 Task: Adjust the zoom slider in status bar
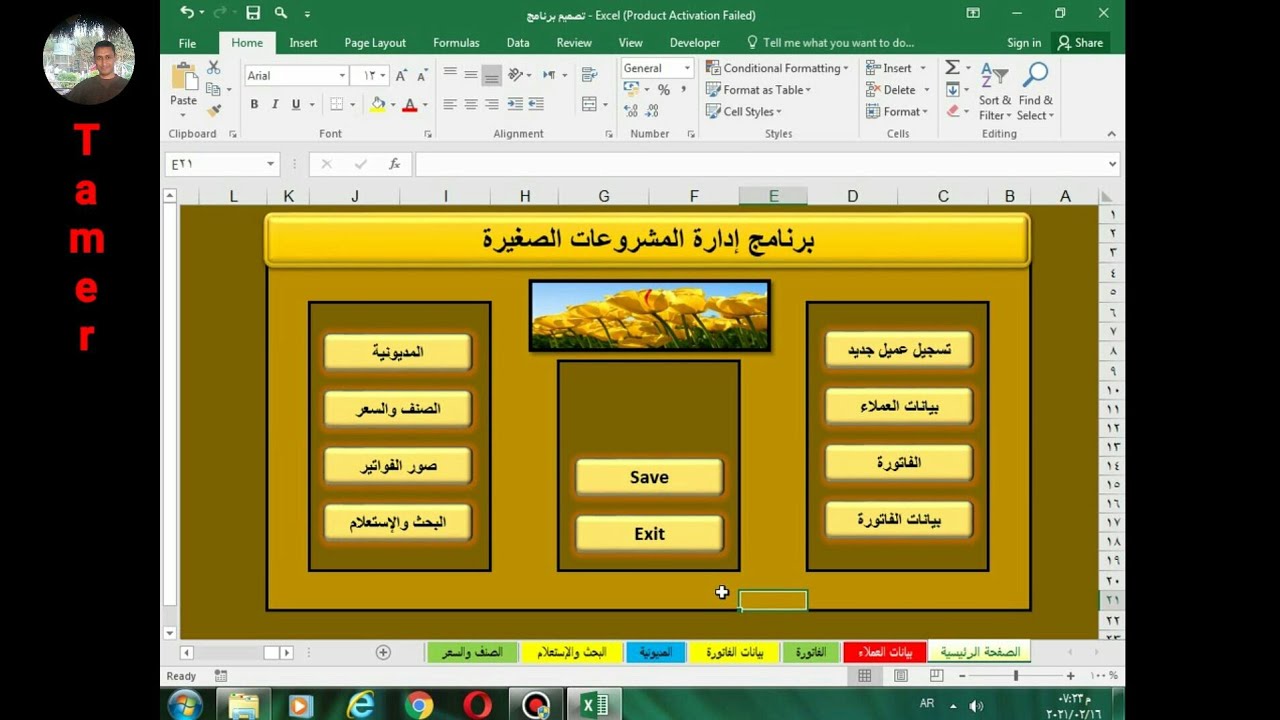pyautogui.click(x=1016, y=677)
